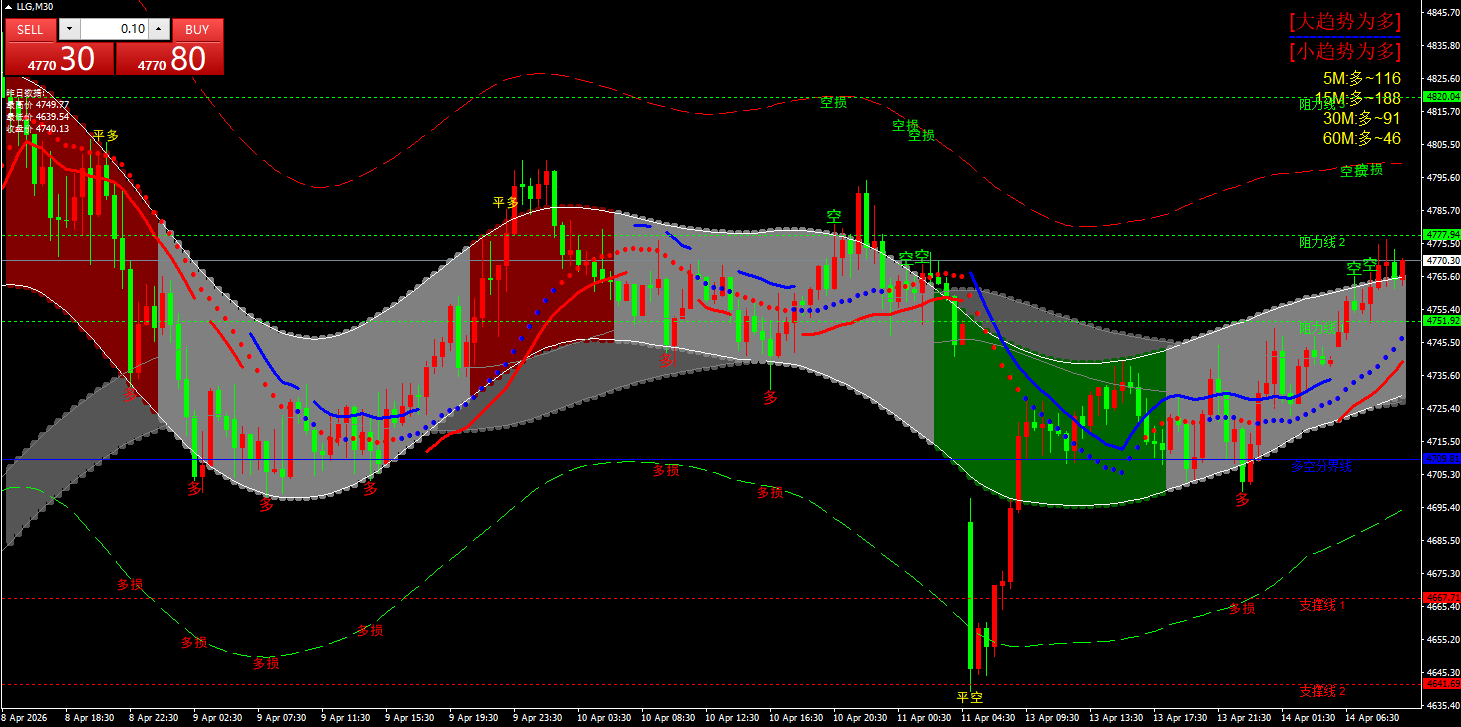Click the 0.10 volume input field

(114, 29)
